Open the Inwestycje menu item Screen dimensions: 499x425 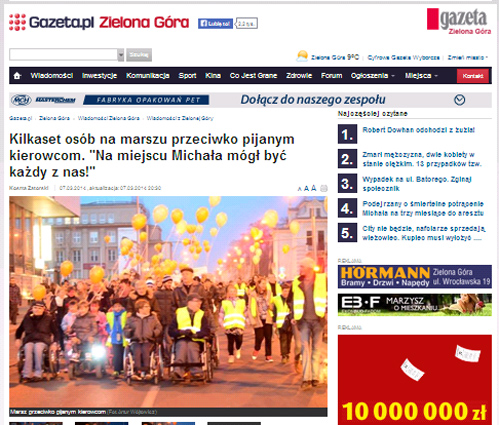tap(99, 76)
